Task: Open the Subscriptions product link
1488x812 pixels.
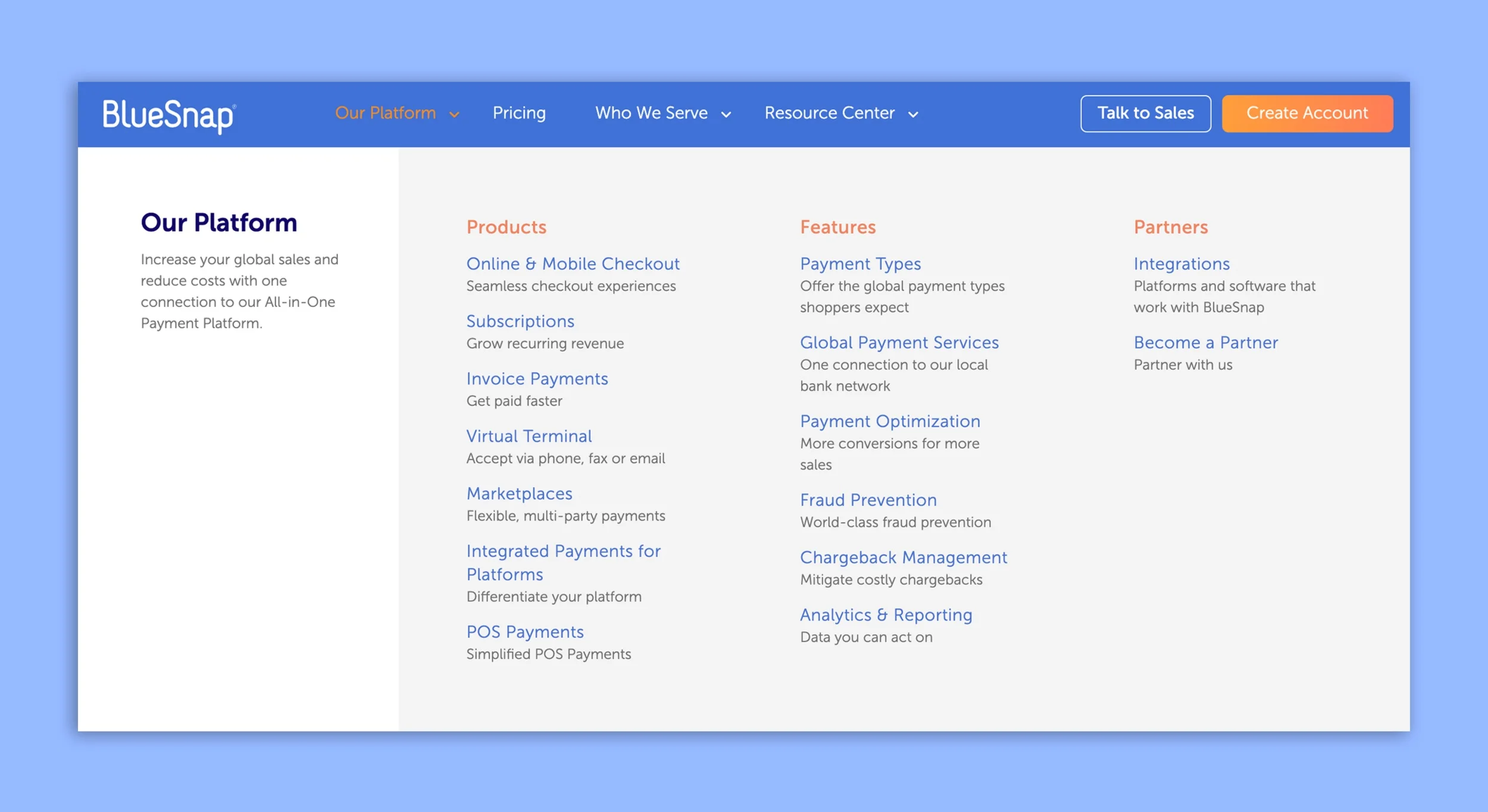Action: tap(520, 321)
